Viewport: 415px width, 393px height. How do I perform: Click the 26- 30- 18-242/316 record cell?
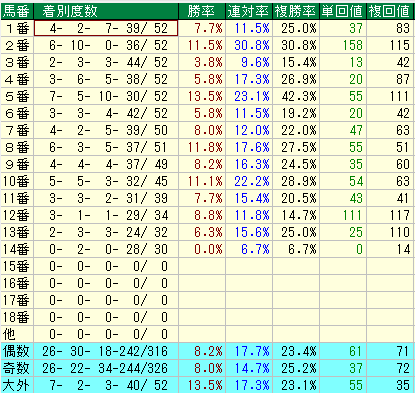click(x=106, y=351)
